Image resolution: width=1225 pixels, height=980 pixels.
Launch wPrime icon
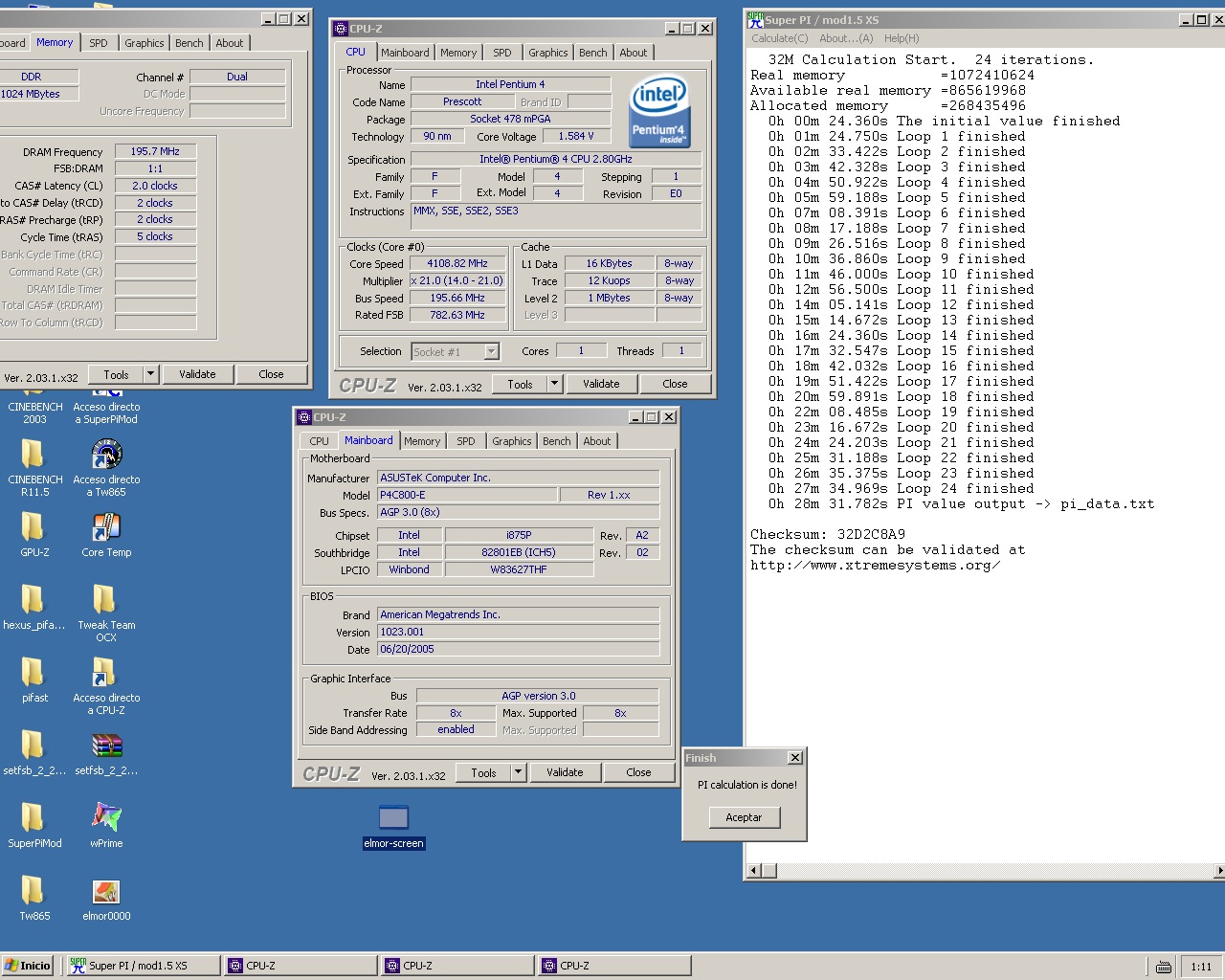[106, 817]
